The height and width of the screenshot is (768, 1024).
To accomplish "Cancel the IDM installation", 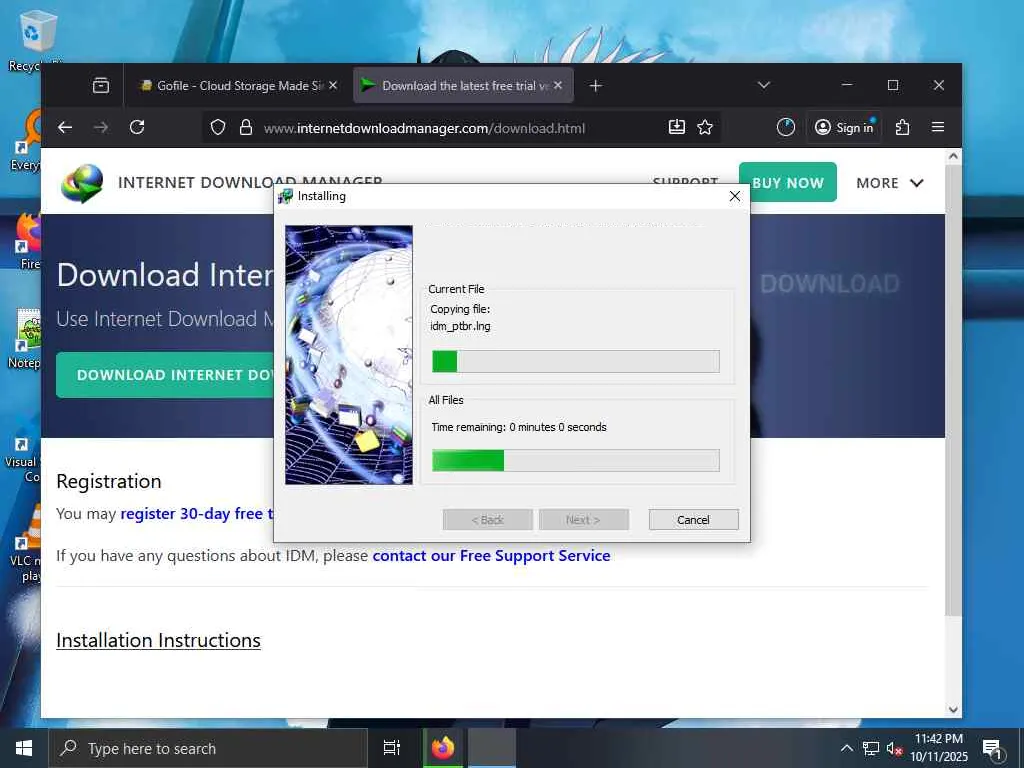I will coord(694,520).
